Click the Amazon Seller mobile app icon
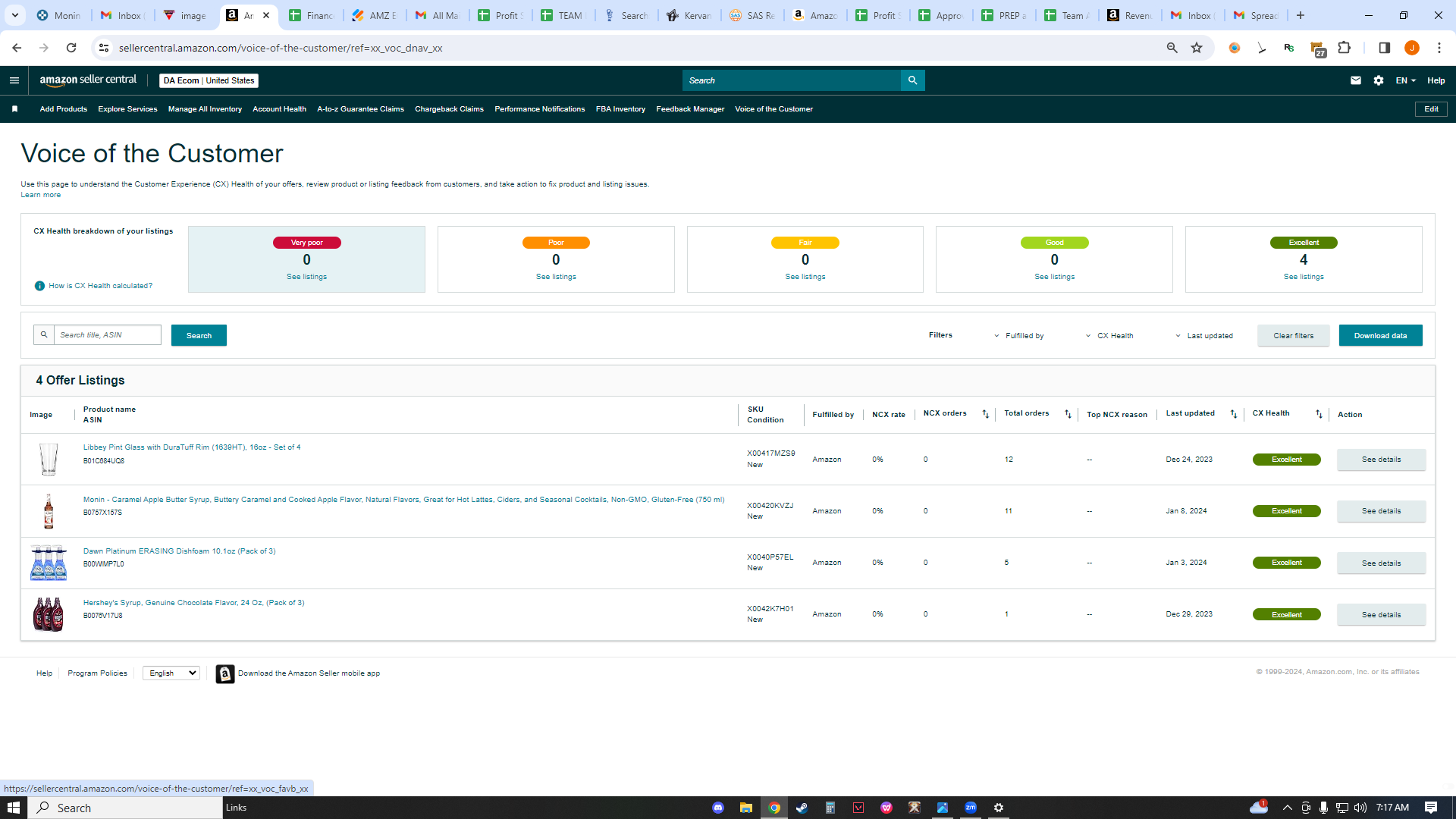 tap(225, 674)
